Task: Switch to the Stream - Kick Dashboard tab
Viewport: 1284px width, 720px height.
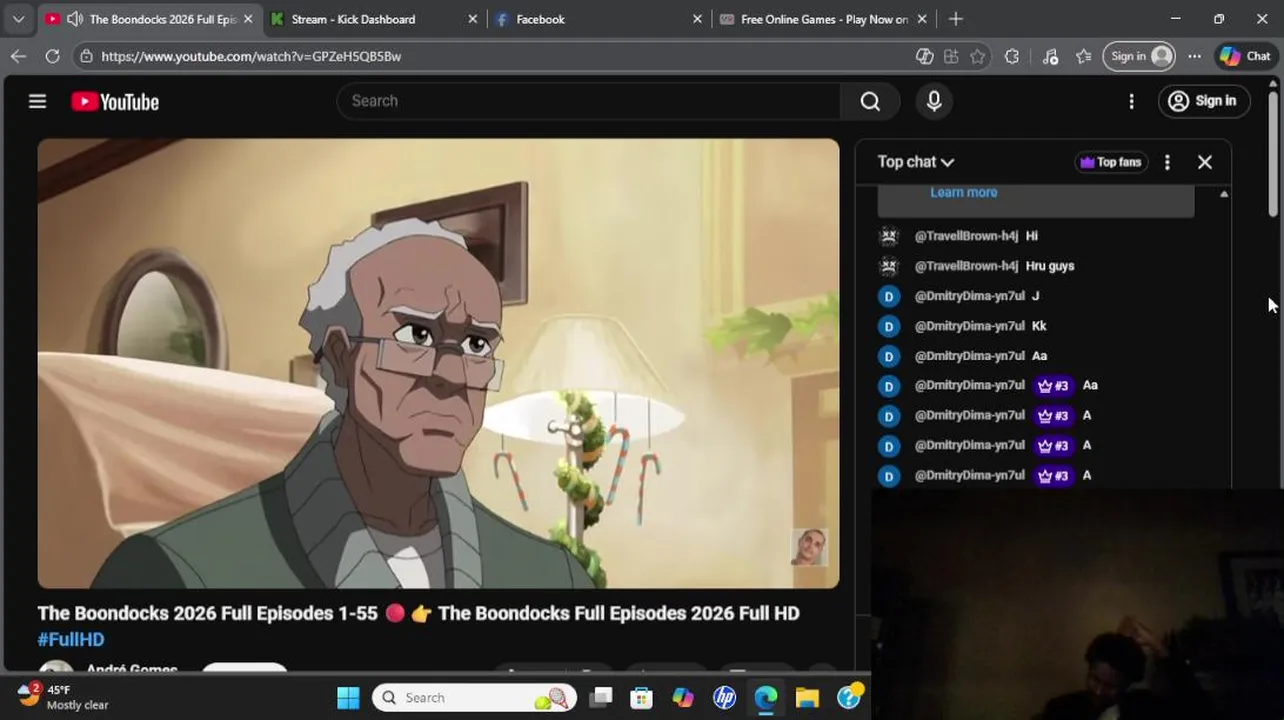Action: point(353,19)
